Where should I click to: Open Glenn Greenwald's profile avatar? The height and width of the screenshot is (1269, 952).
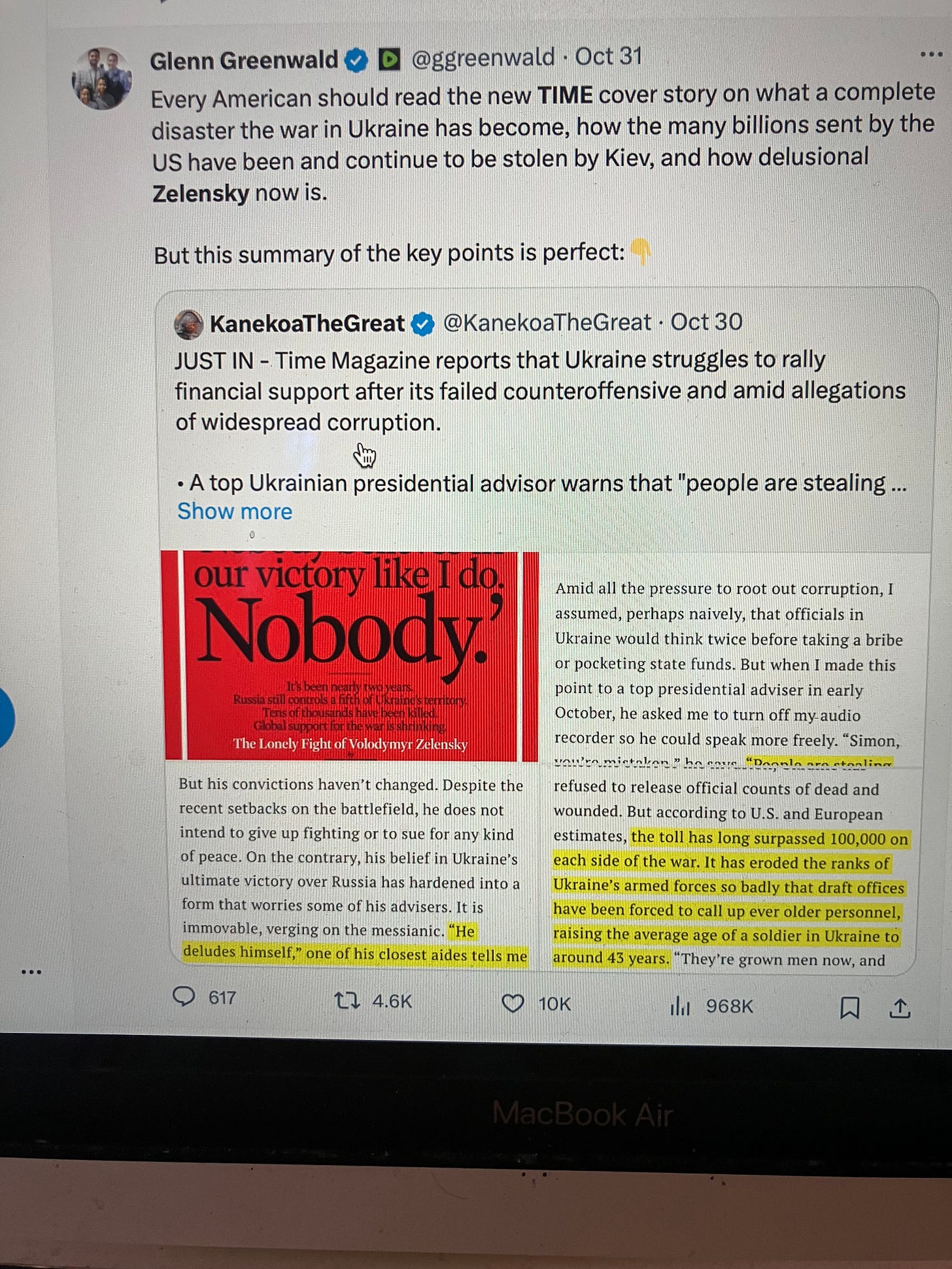[102, 78]
